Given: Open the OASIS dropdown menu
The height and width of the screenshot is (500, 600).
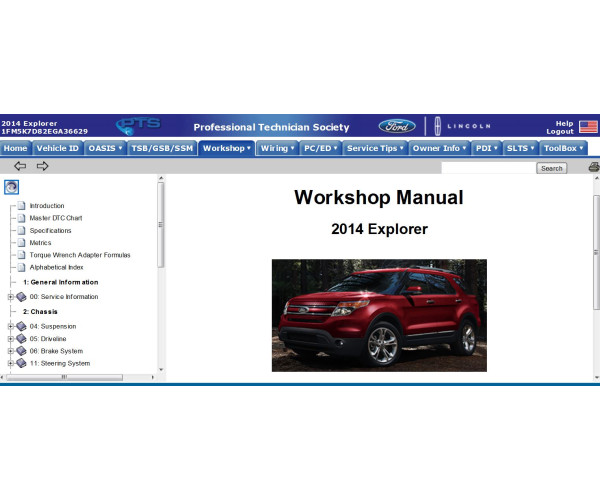Looking at the screenshot, I should click(x=105, y=148).
